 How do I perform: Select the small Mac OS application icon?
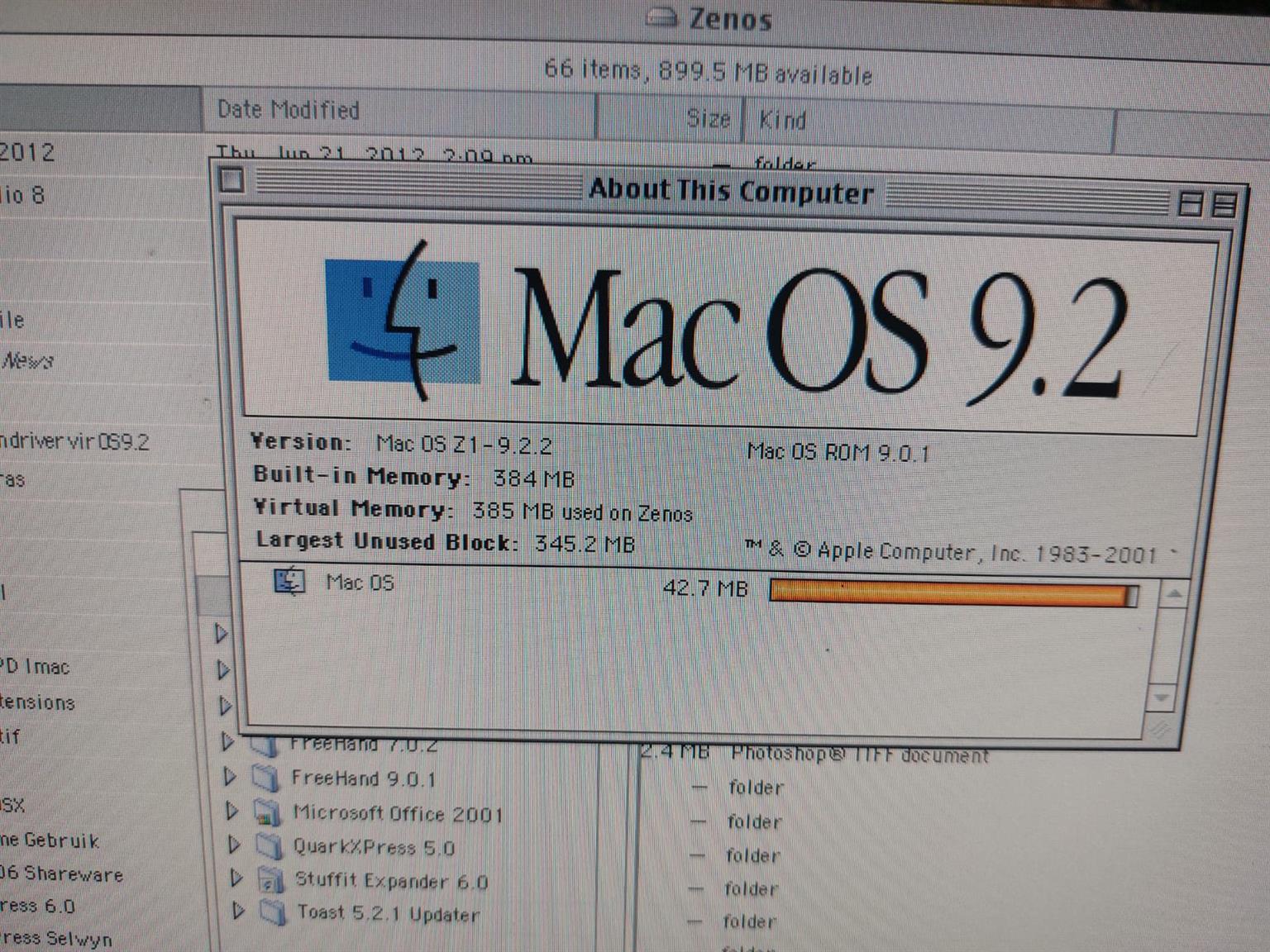click(x=289, y=582)
